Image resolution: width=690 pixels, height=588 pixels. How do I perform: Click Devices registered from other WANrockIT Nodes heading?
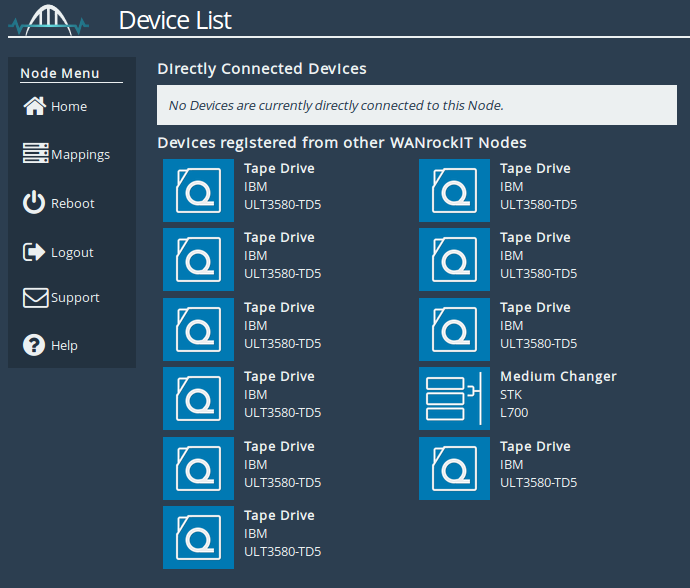tap(342, 143)
